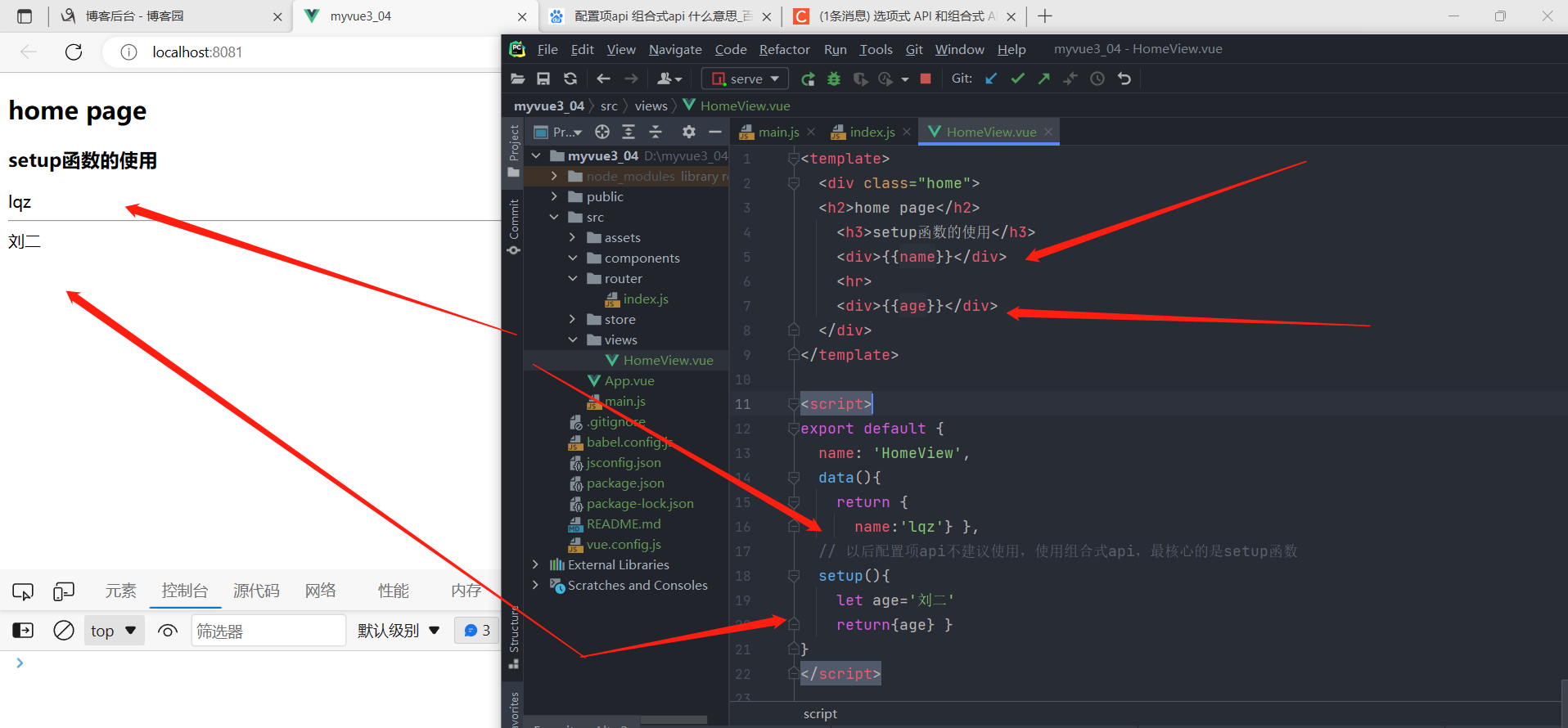The height and width of the screenshot is (728, 1568).
Task: Toggle the live expression eye in console
Action: click(168, 631)
